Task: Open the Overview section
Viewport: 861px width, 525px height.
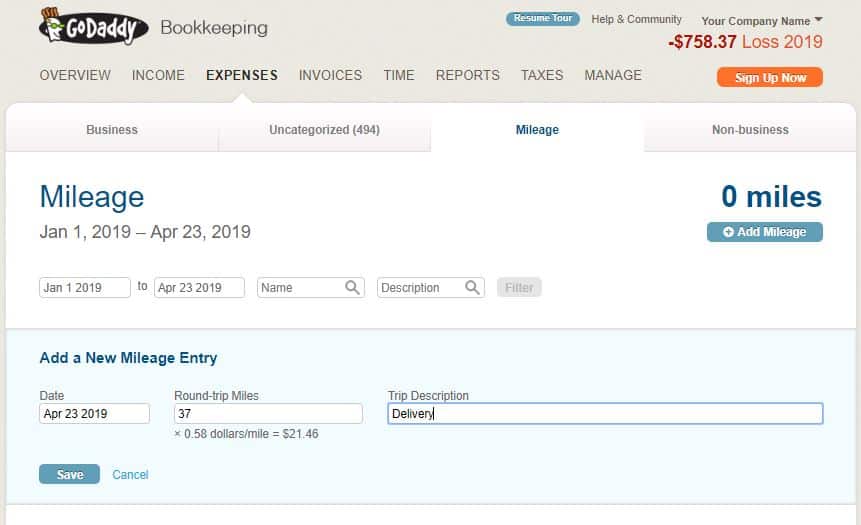Action: [75, 75]
